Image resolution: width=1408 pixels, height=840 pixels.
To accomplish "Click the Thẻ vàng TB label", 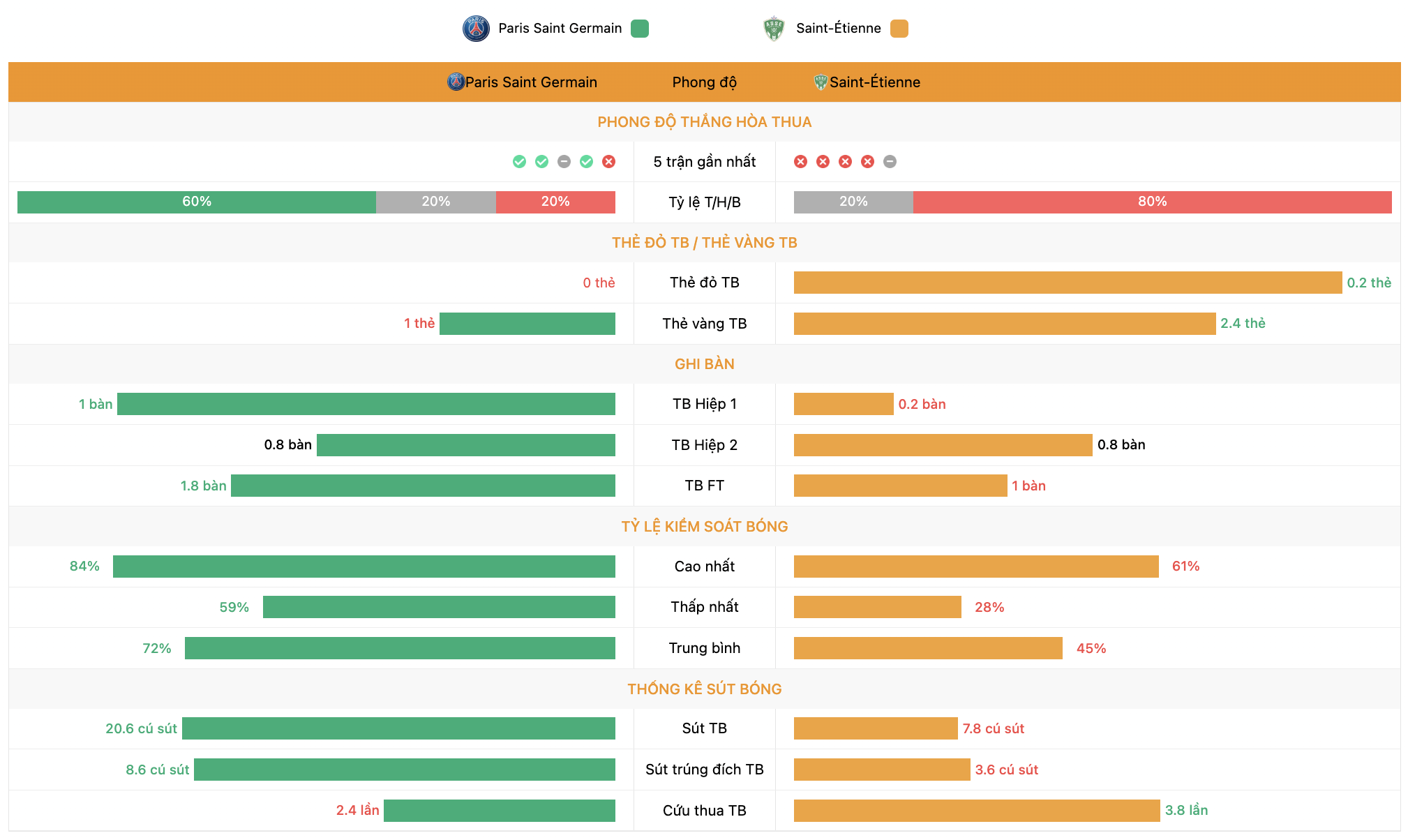I will point(704,324).
